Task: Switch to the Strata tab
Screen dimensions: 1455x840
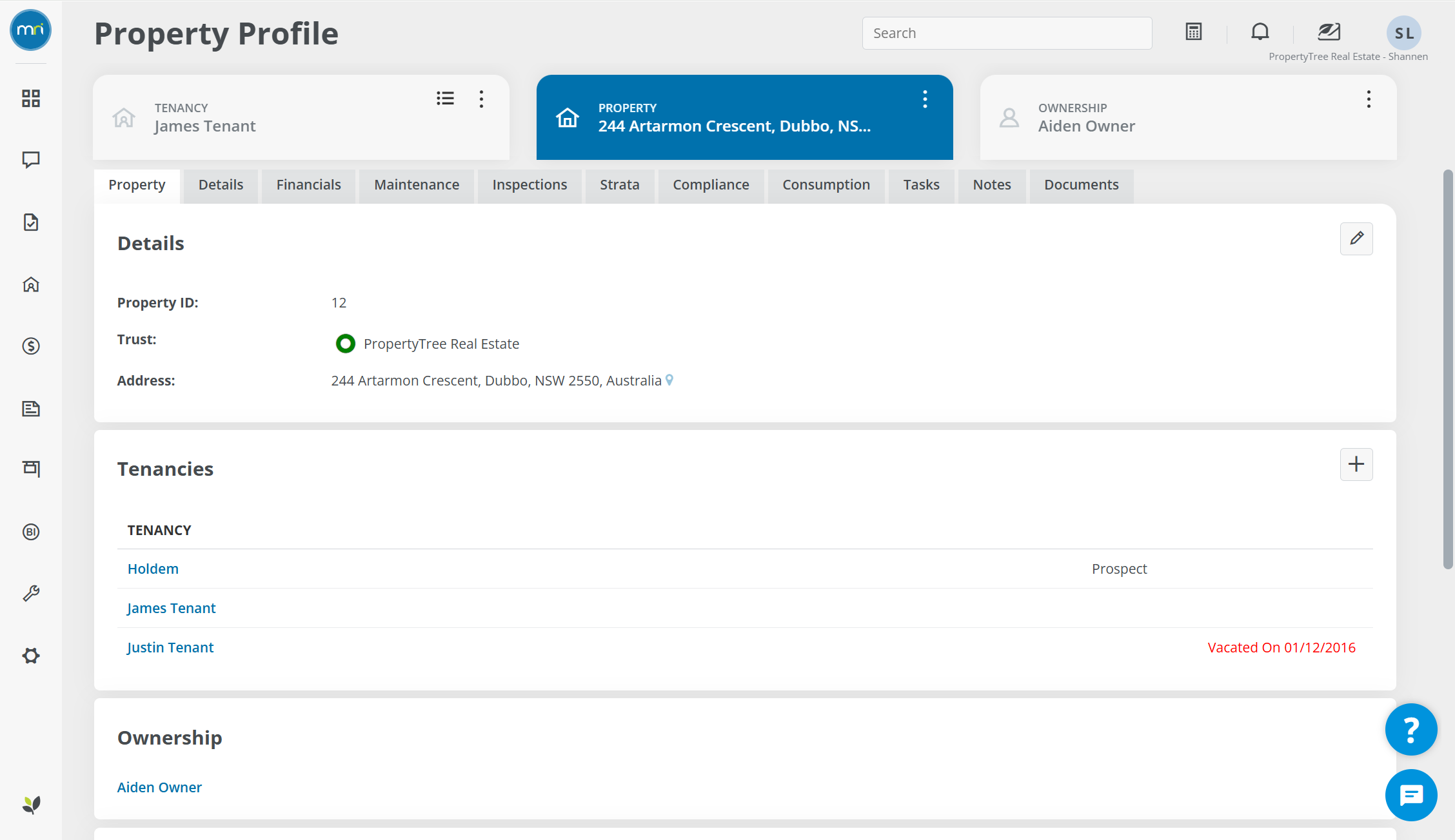Action: 620,185
